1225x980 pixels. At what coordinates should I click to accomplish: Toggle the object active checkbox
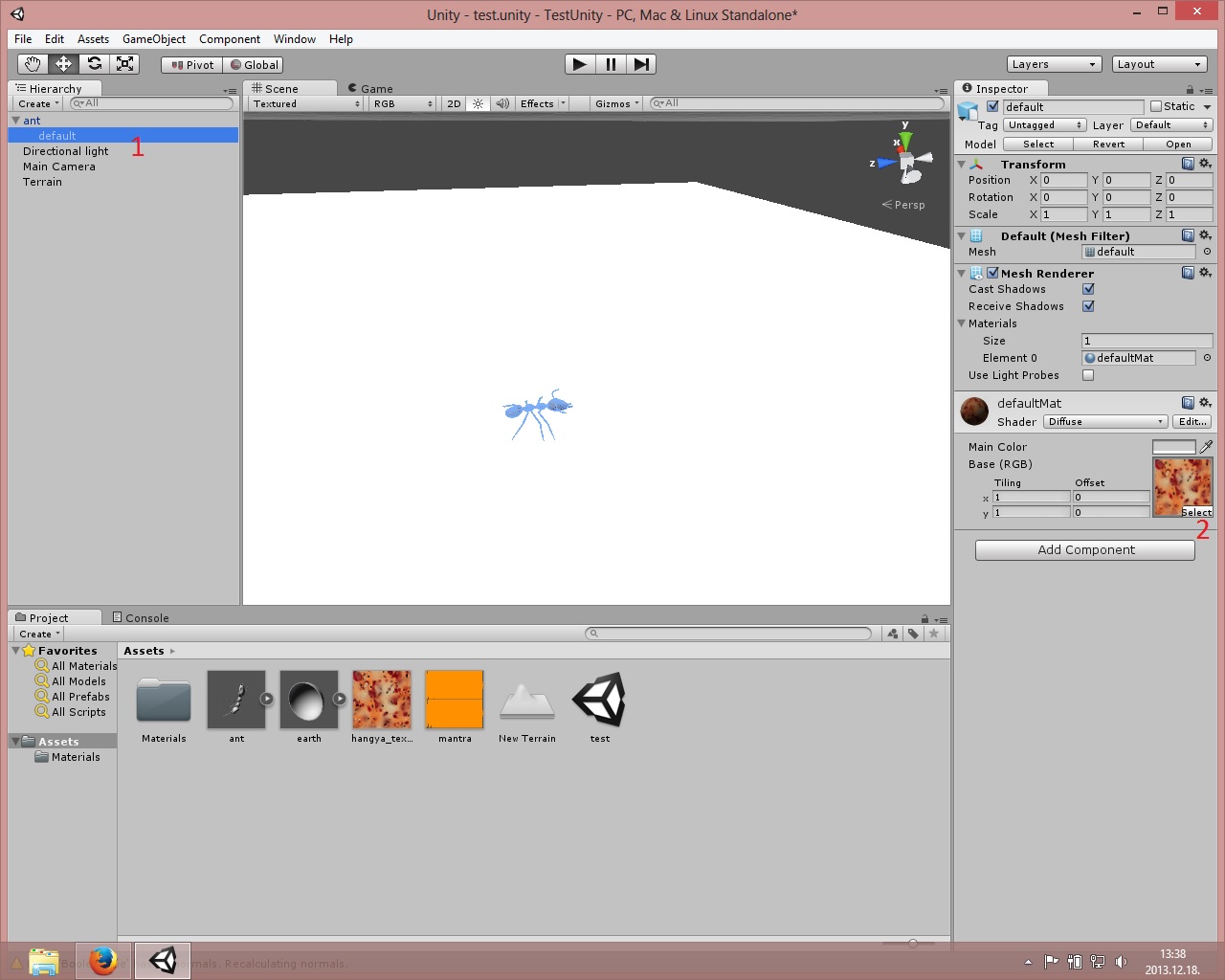pos(992,106)
